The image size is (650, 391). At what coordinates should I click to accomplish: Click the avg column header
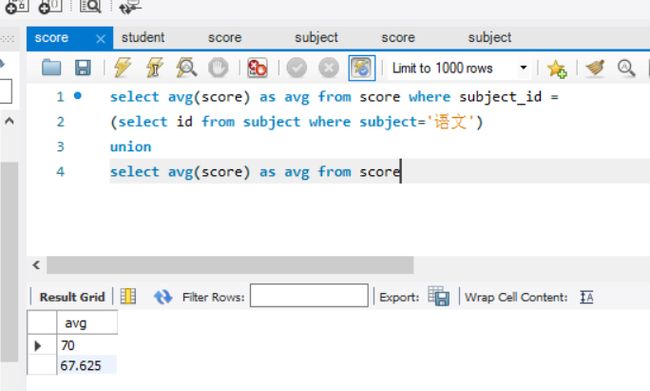(87, 323)
